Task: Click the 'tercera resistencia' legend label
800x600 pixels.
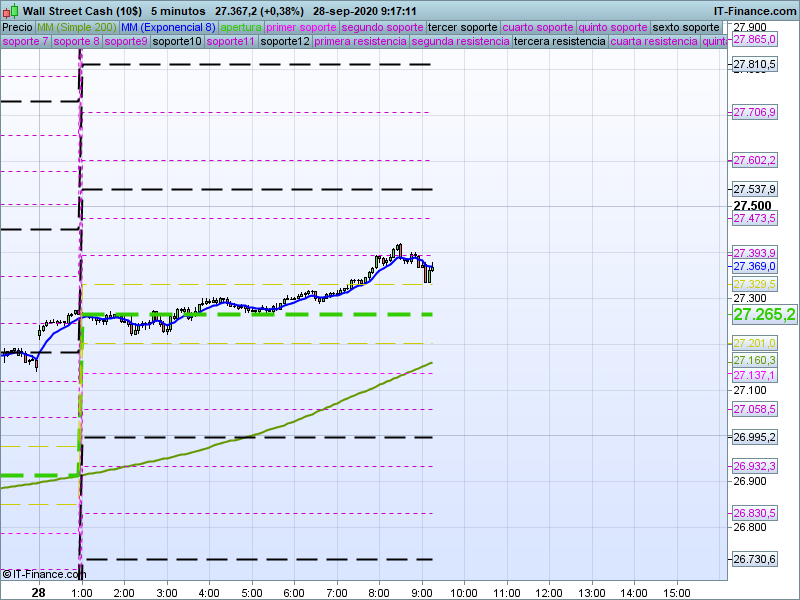Action: click(559, 42)
